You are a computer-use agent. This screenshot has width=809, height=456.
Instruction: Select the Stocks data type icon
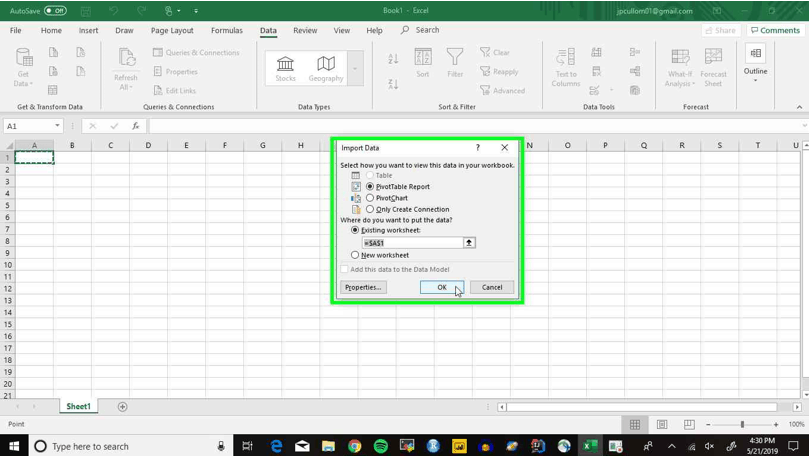coord(285,63)
